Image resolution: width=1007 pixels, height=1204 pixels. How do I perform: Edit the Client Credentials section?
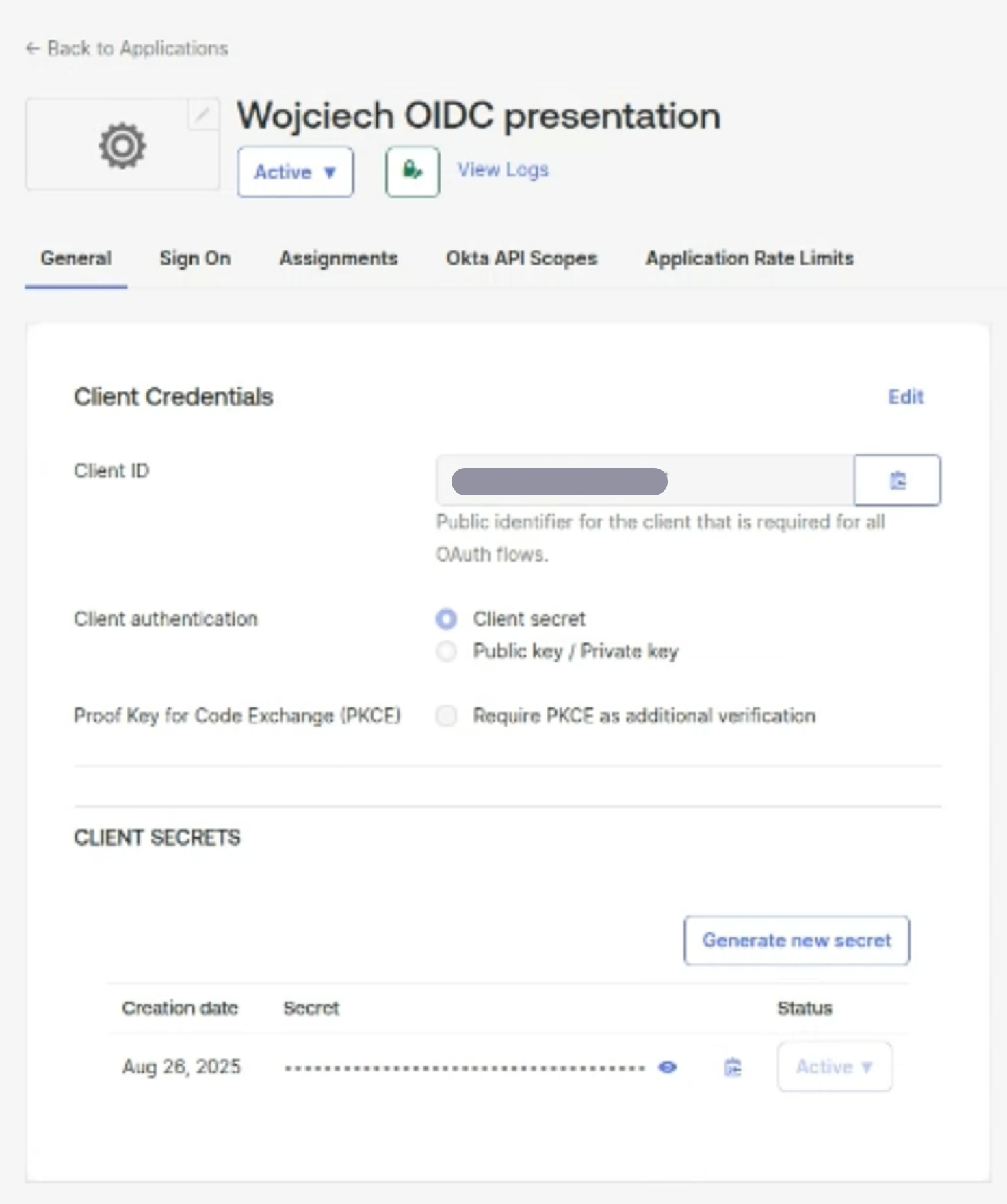pyautogui.click(x=906, y=397)
